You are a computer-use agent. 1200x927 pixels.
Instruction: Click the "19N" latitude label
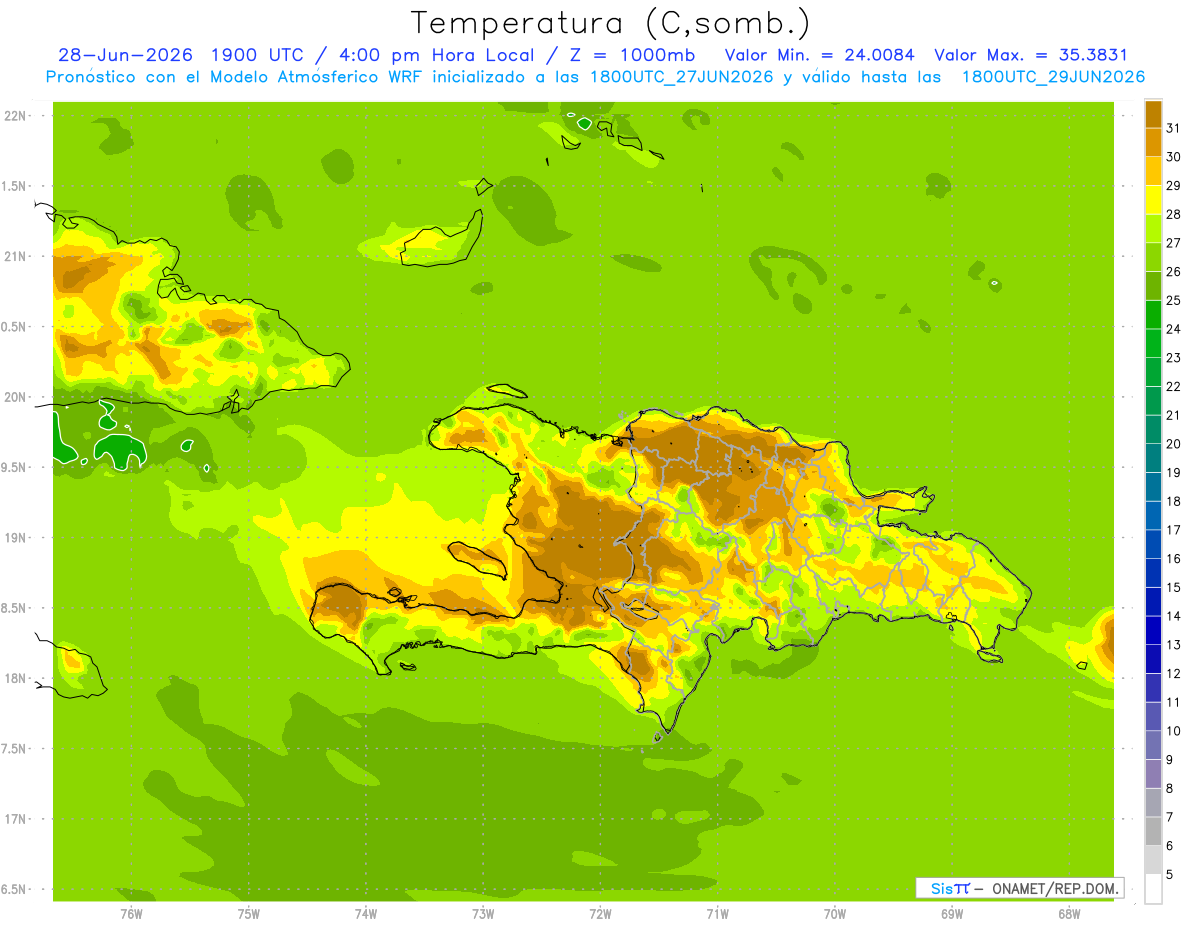click(15, 538)
